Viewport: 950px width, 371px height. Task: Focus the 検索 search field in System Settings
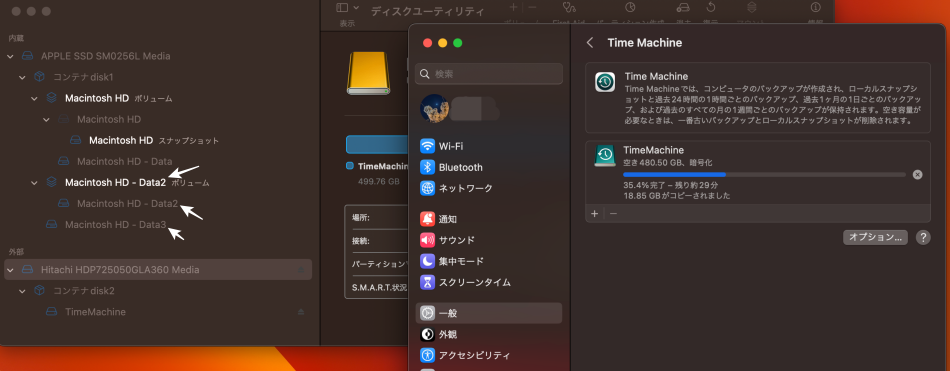[x=489, y=74]
